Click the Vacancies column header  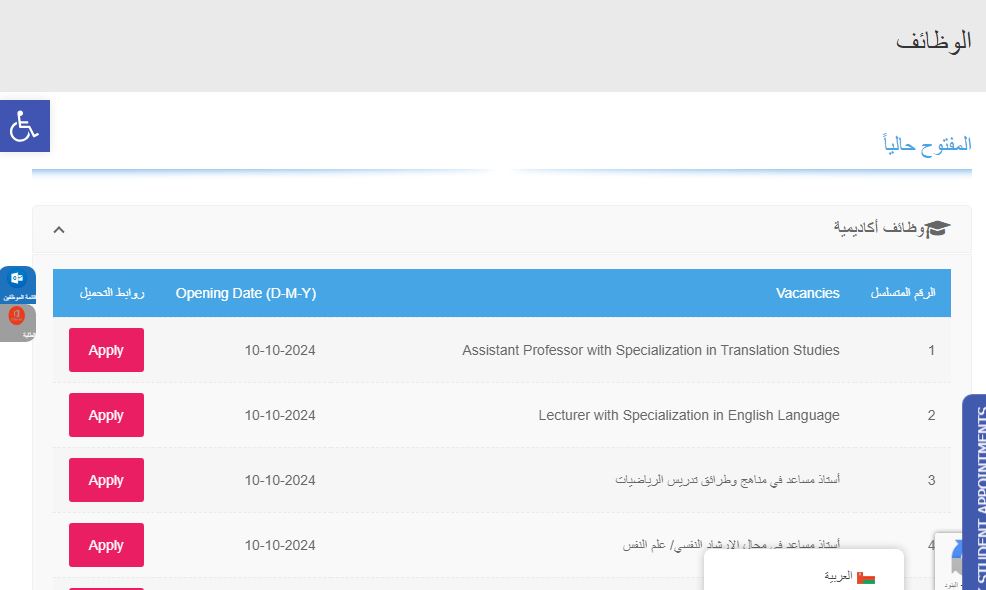pyautogui.click(x=807, y=293)
